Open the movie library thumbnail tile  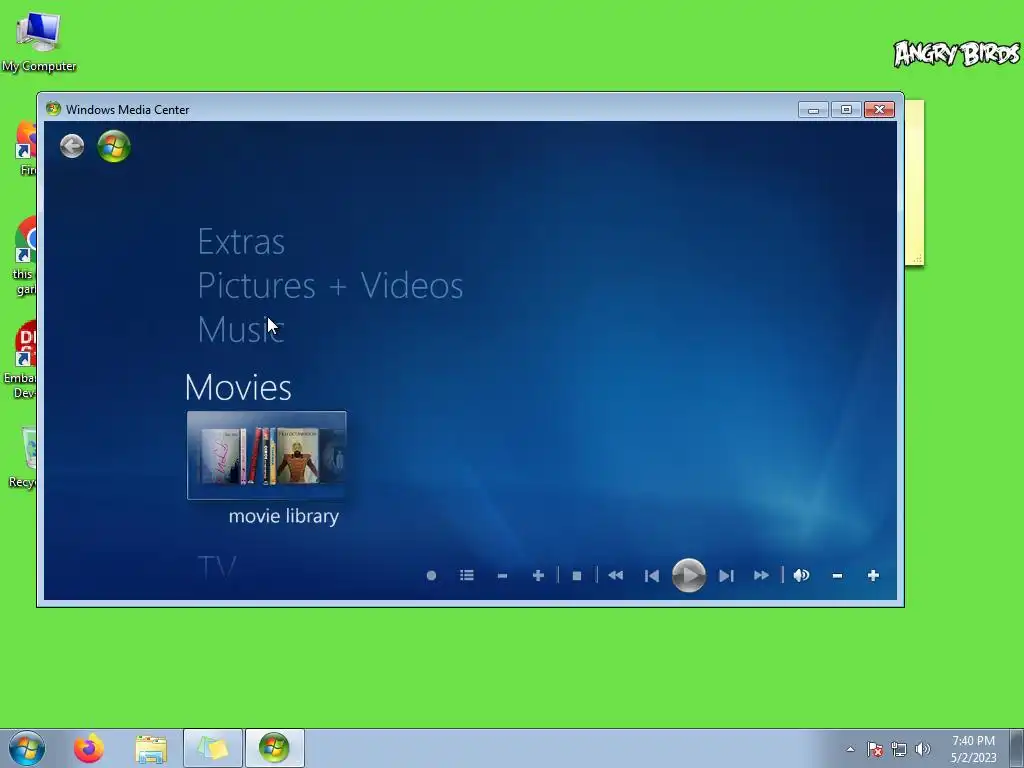click(266, 455)
